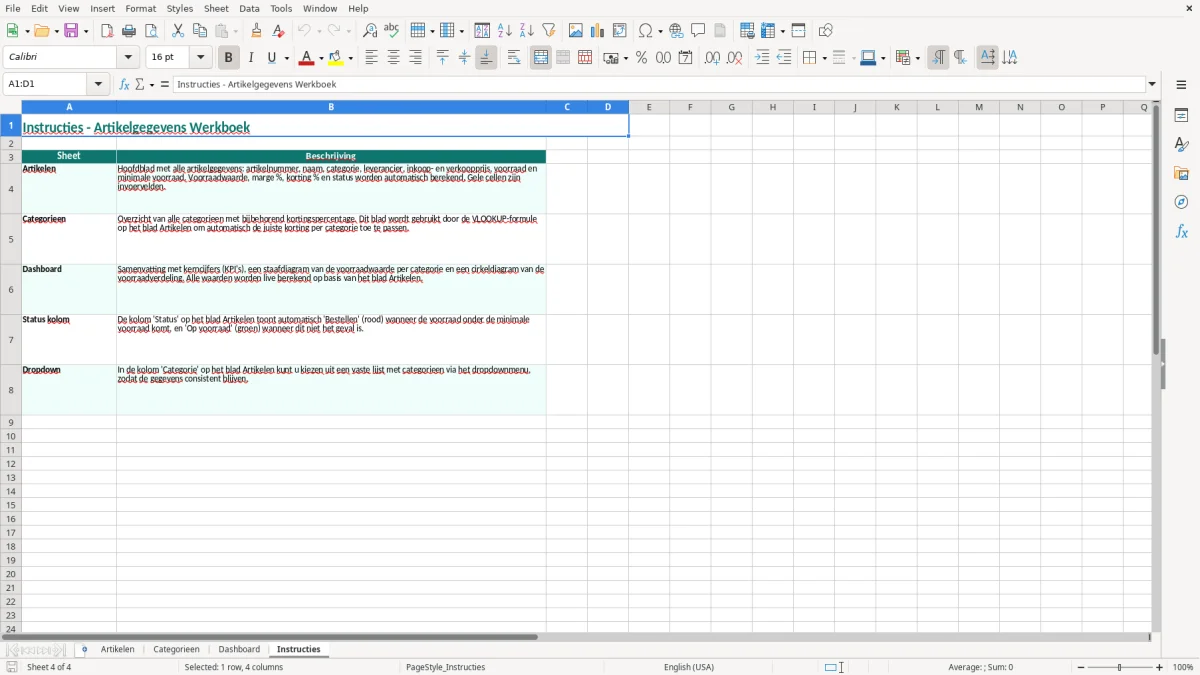The width and height of the screenshot is (1200, 675).
Task: Open the Function Wizard
Action: tap(125, 85)
